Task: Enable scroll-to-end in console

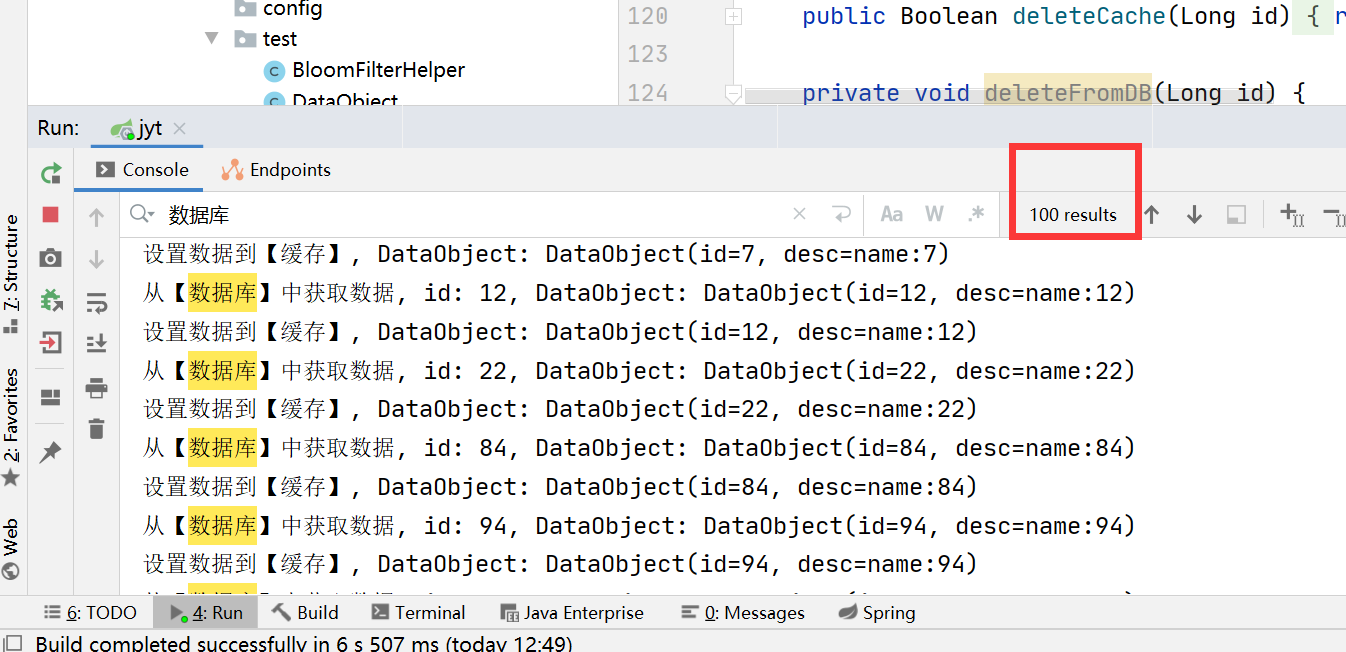Action: tap(96, 344)
